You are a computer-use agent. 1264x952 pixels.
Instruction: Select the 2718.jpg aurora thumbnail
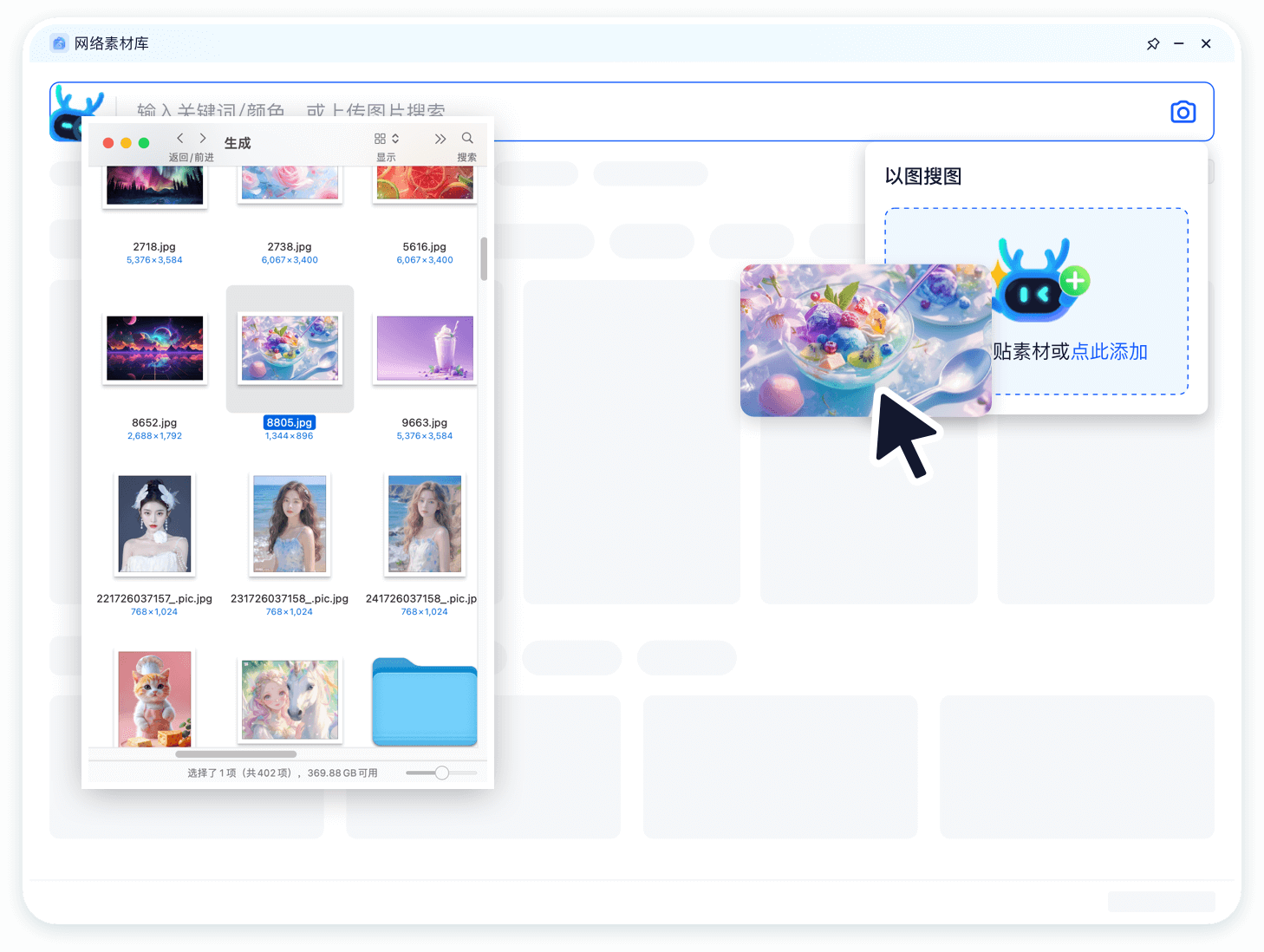[155, 186]
